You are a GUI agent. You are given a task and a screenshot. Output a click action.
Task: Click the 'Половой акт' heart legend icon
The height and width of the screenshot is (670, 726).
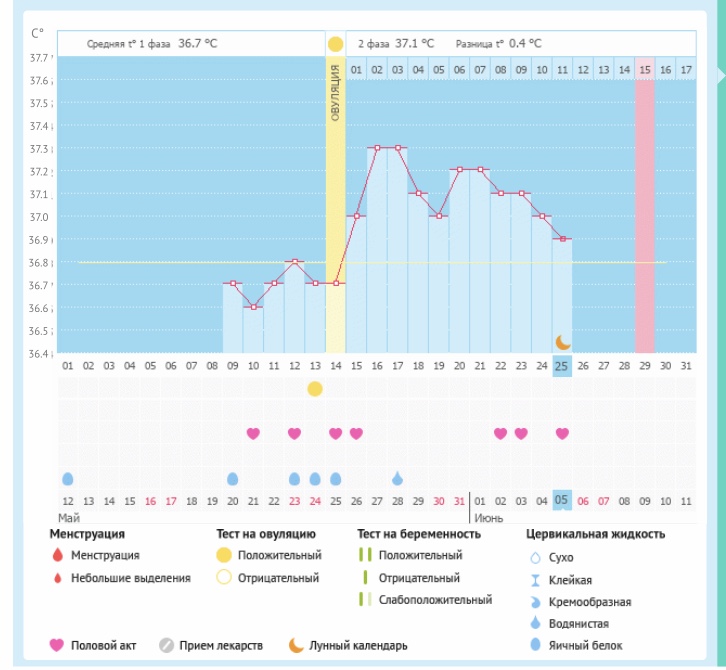pos(57,645)
